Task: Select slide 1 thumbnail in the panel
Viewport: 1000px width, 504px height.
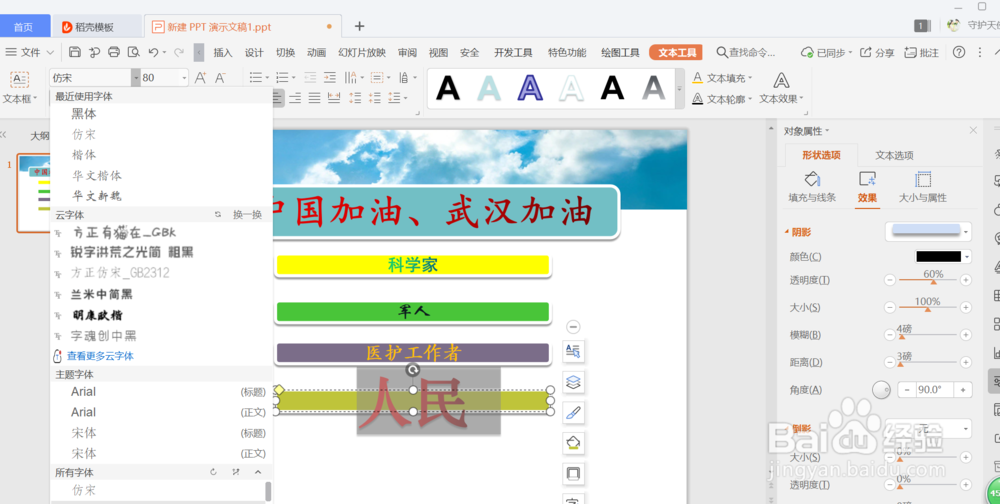Action: click(x=34, y=193)
